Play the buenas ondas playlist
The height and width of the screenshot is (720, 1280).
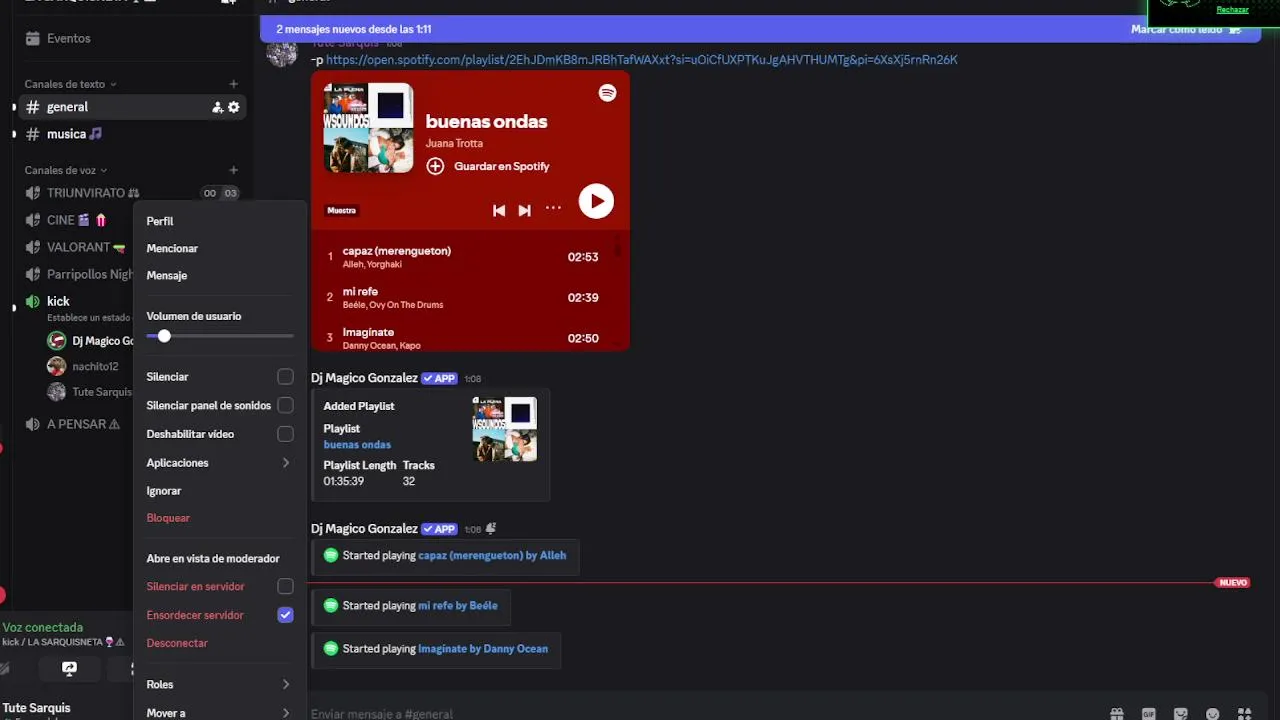tap(596, 201)
